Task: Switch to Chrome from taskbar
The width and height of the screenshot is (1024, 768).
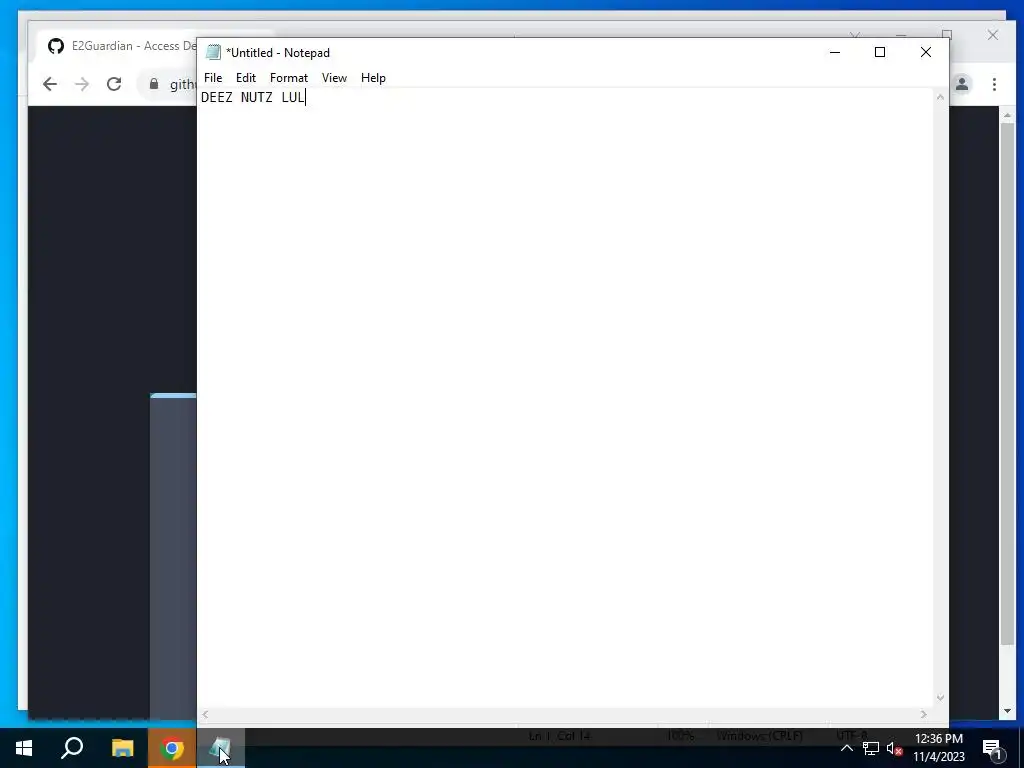Action: [171, 748]
